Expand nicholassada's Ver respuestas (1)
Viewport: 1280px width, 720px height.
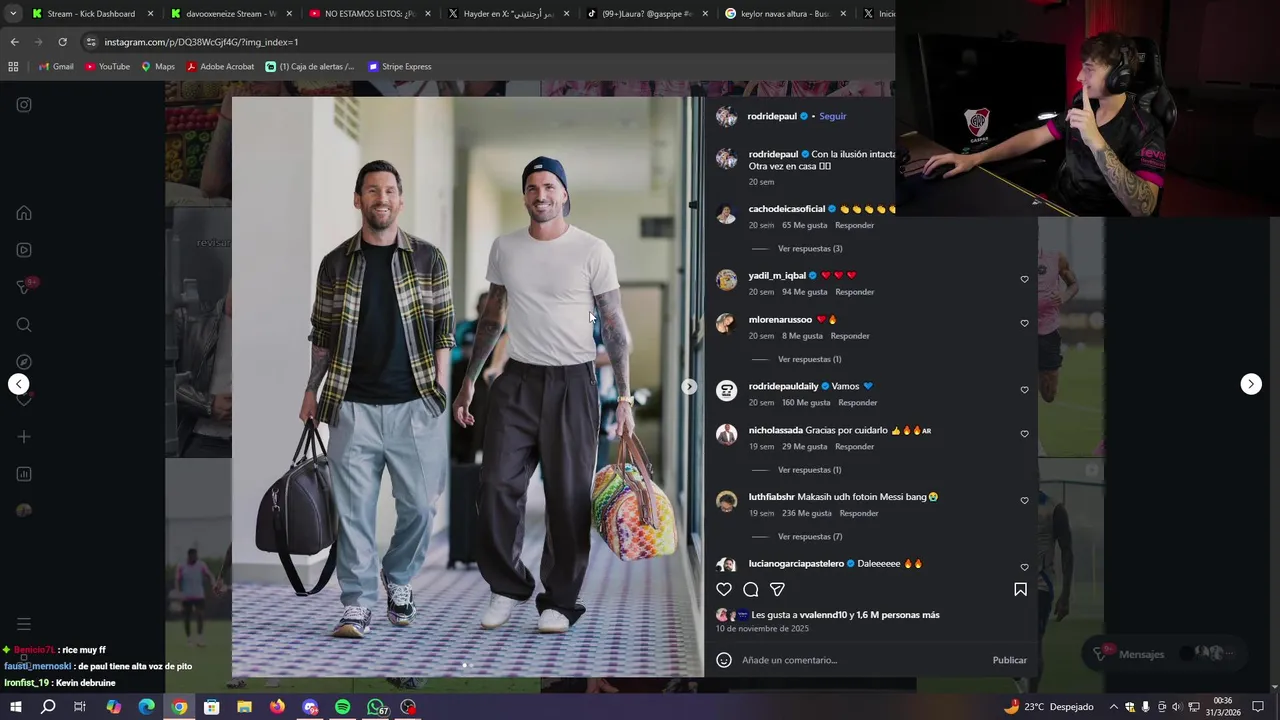pos(810,470)
